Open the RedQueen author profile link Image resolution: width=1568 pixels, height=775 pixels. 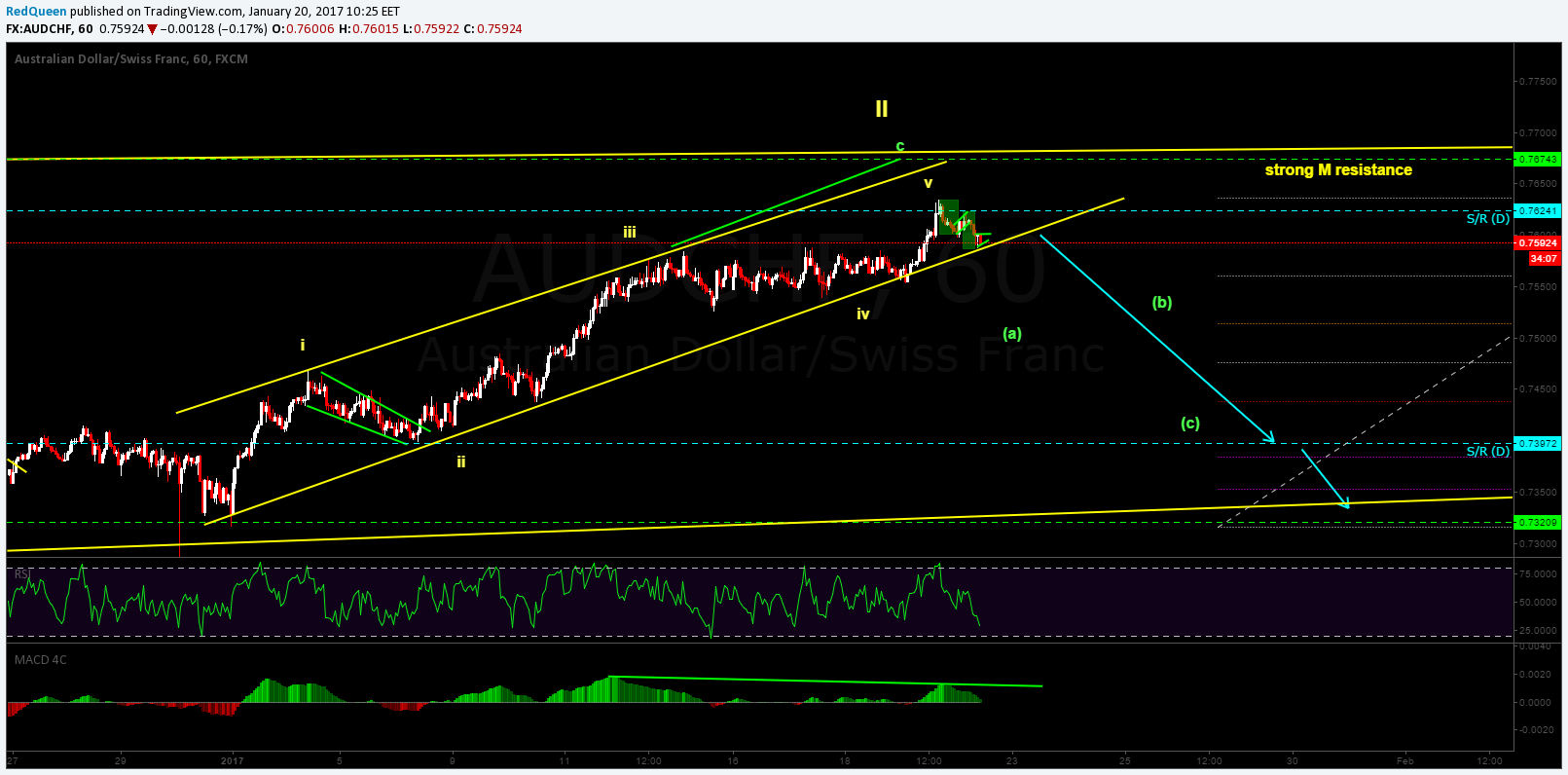point(37,12)
